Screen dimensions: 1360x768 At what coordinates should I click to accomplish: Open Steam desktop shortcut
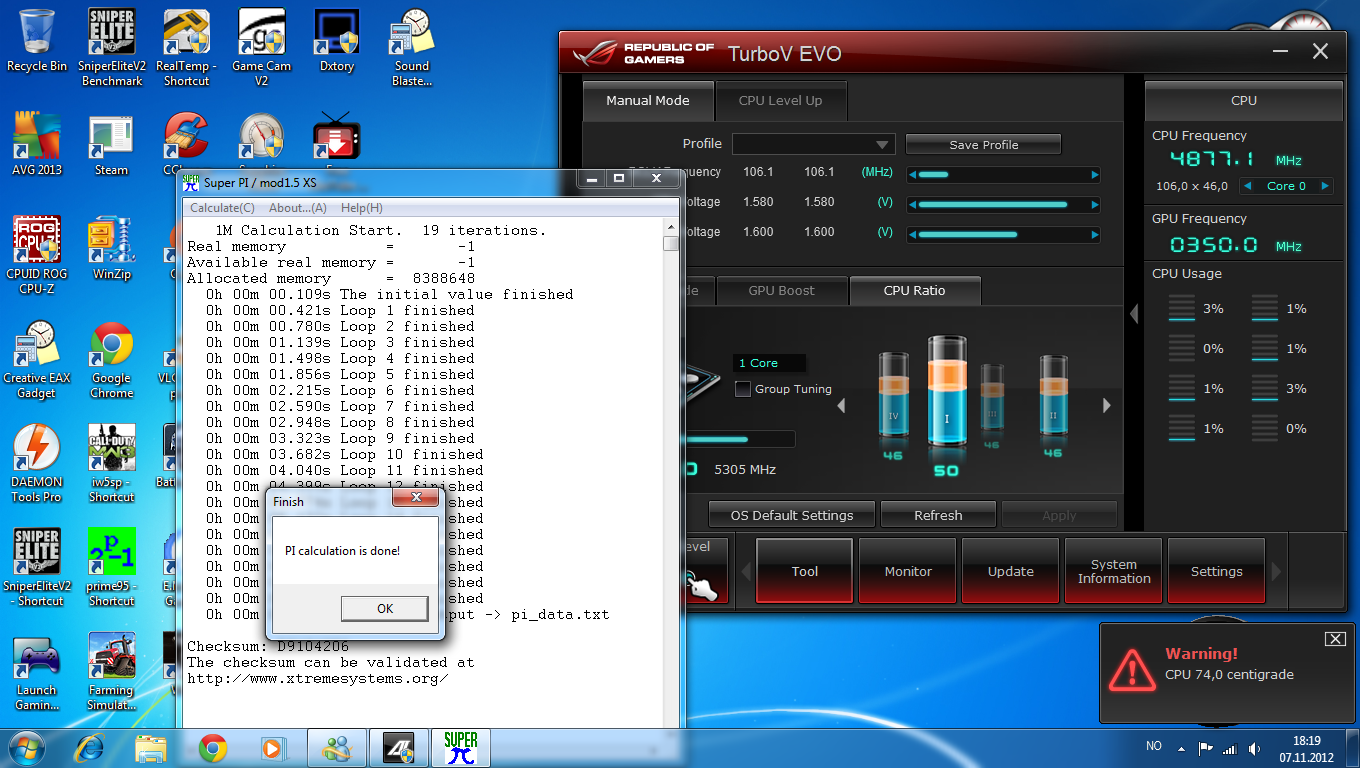tap(111, 145)
